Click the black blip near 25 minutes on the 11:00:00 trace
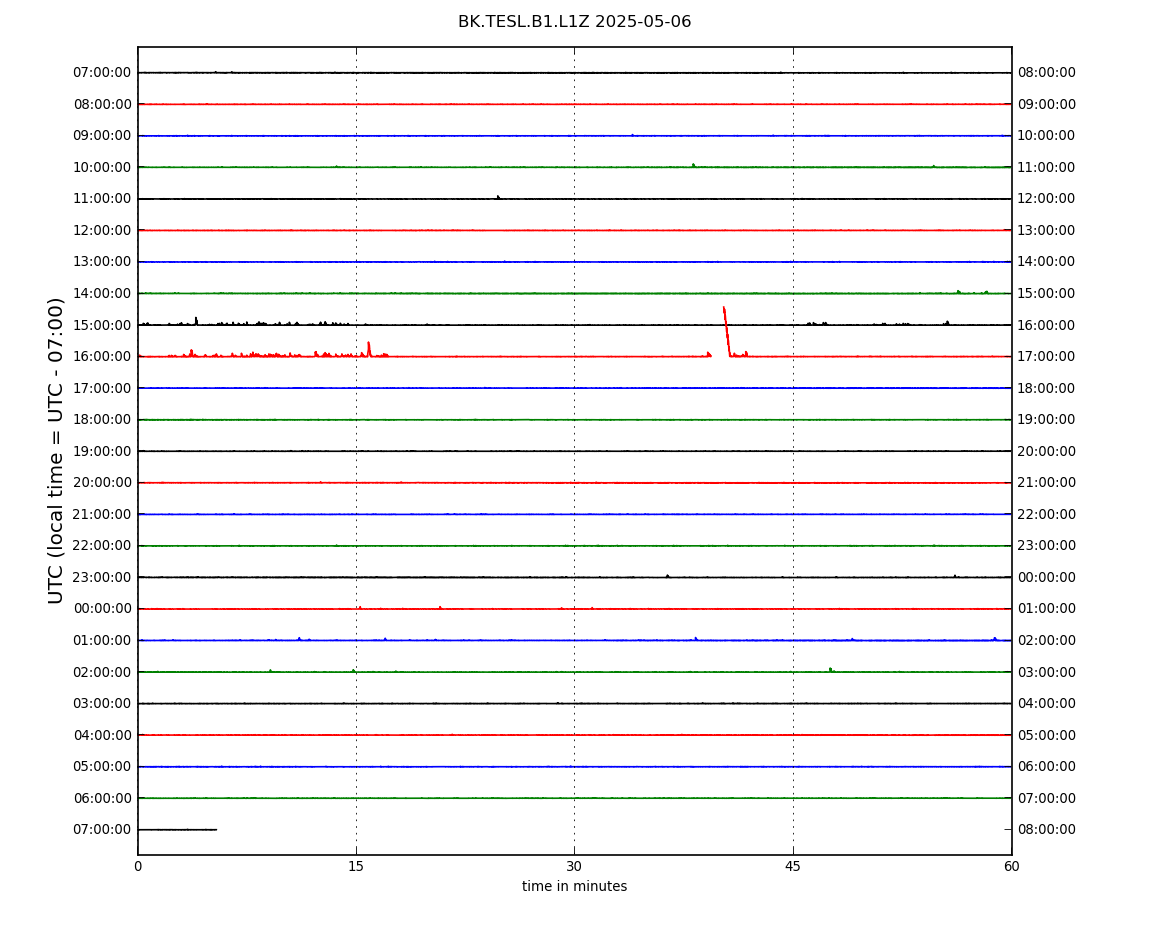Viewport: 1150px width, 950px height. point(498,197)
